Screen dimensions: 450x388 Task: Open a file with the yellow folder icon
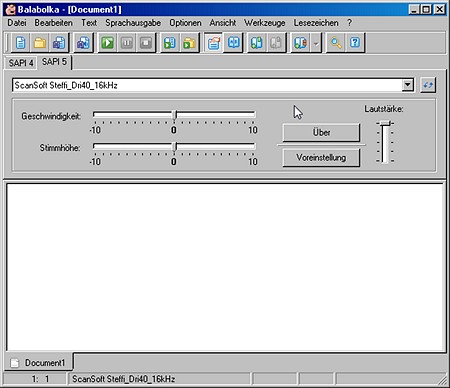click(x=40, y=43)
